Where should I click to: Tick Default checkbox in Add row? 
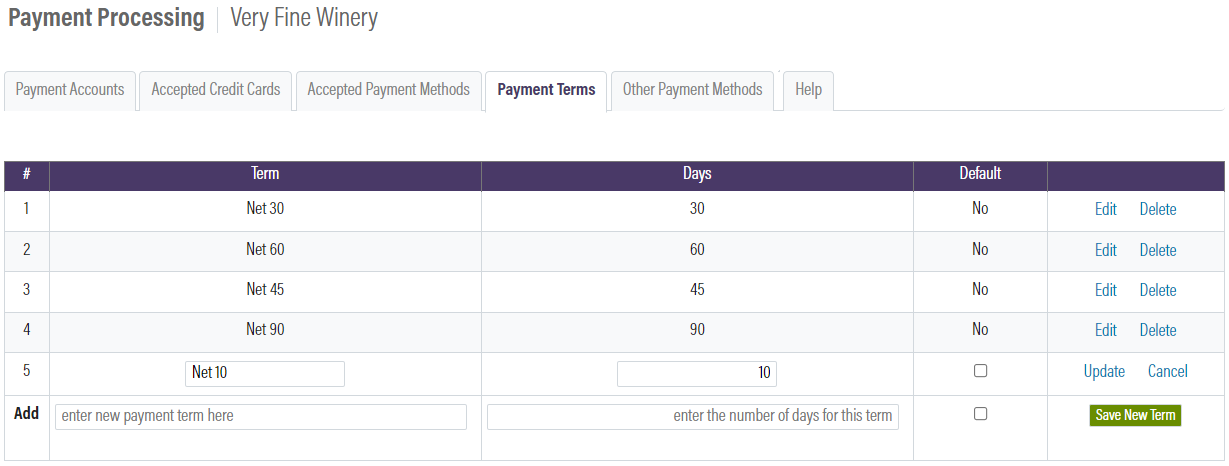click(980, 414)
